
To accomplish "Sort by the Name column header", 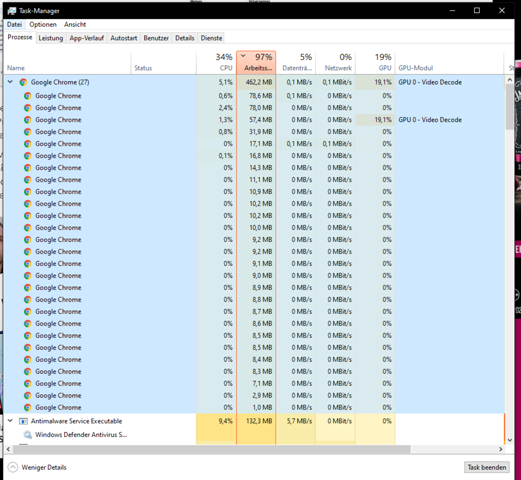I will (67, 62).
